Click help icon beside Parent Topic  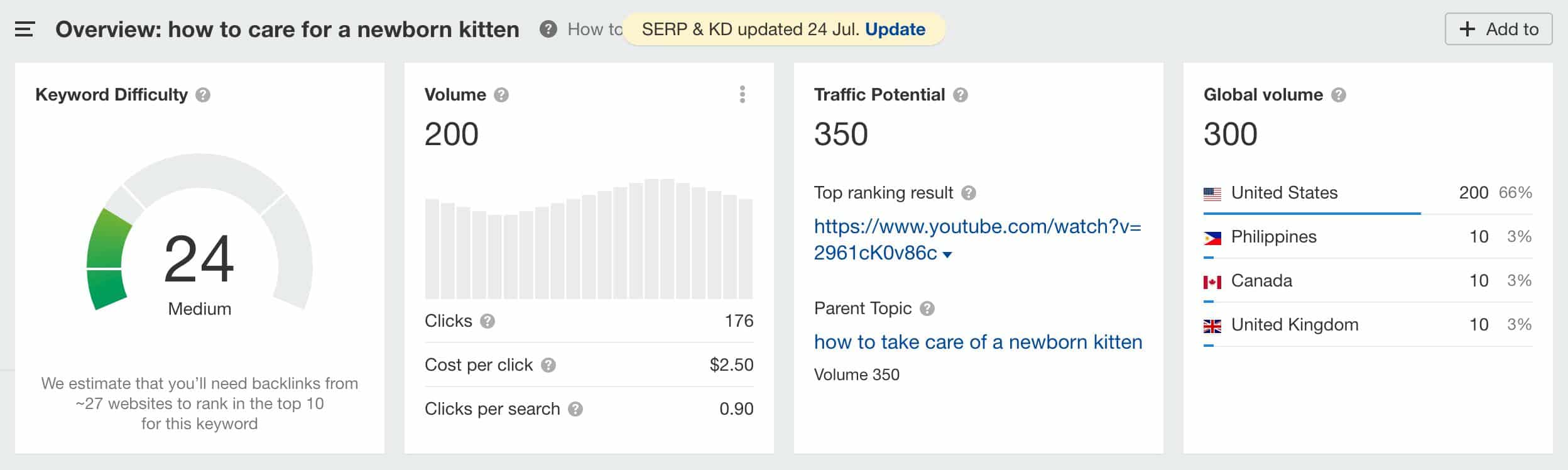(x=927, y=309)
